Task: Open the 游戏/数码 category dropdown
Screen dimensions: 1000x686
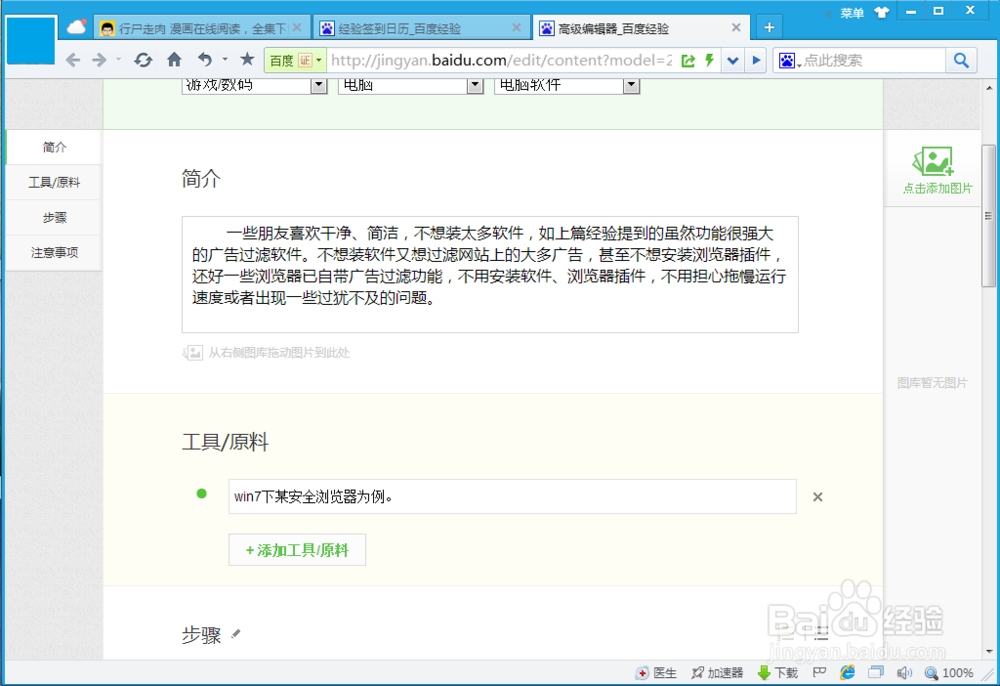Action: coord(318,85)
